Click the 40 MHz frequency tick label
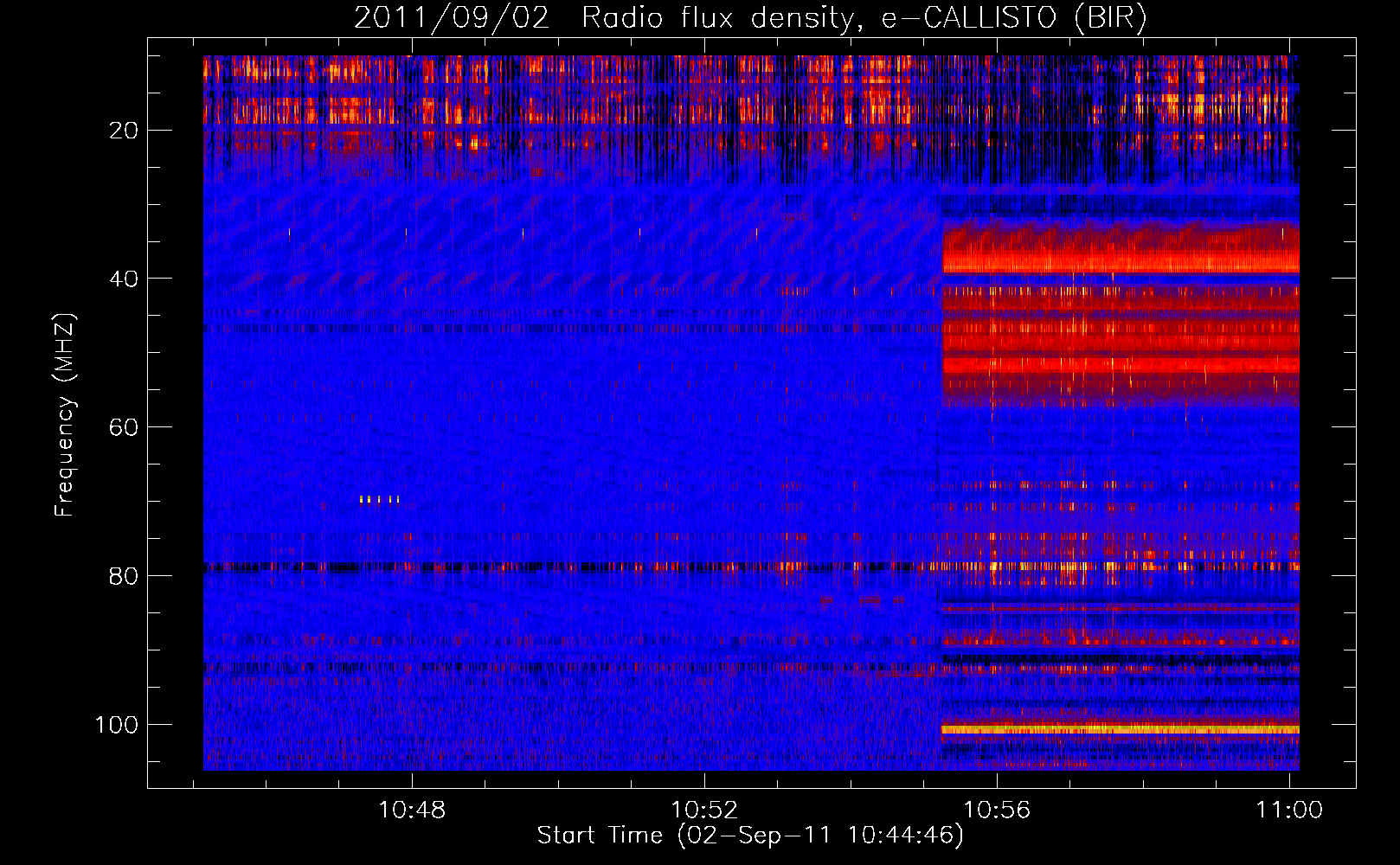This screenshot has height=865, width=1400. (x=124, y=279)
